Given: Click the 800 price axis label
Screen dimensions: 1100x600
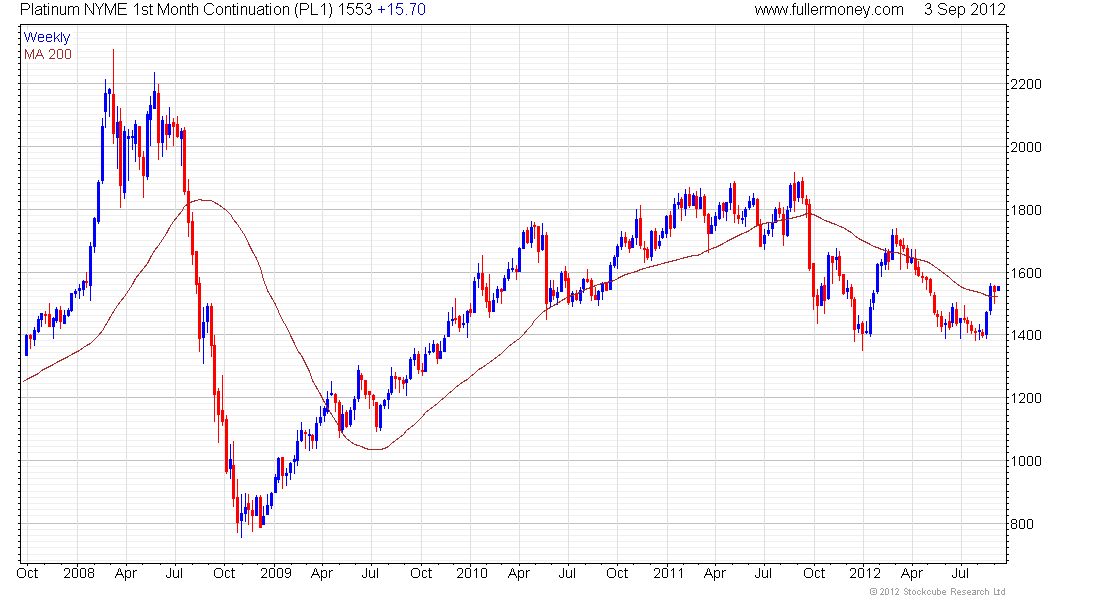Looking at the screenshot, I should click(1022, 524).
